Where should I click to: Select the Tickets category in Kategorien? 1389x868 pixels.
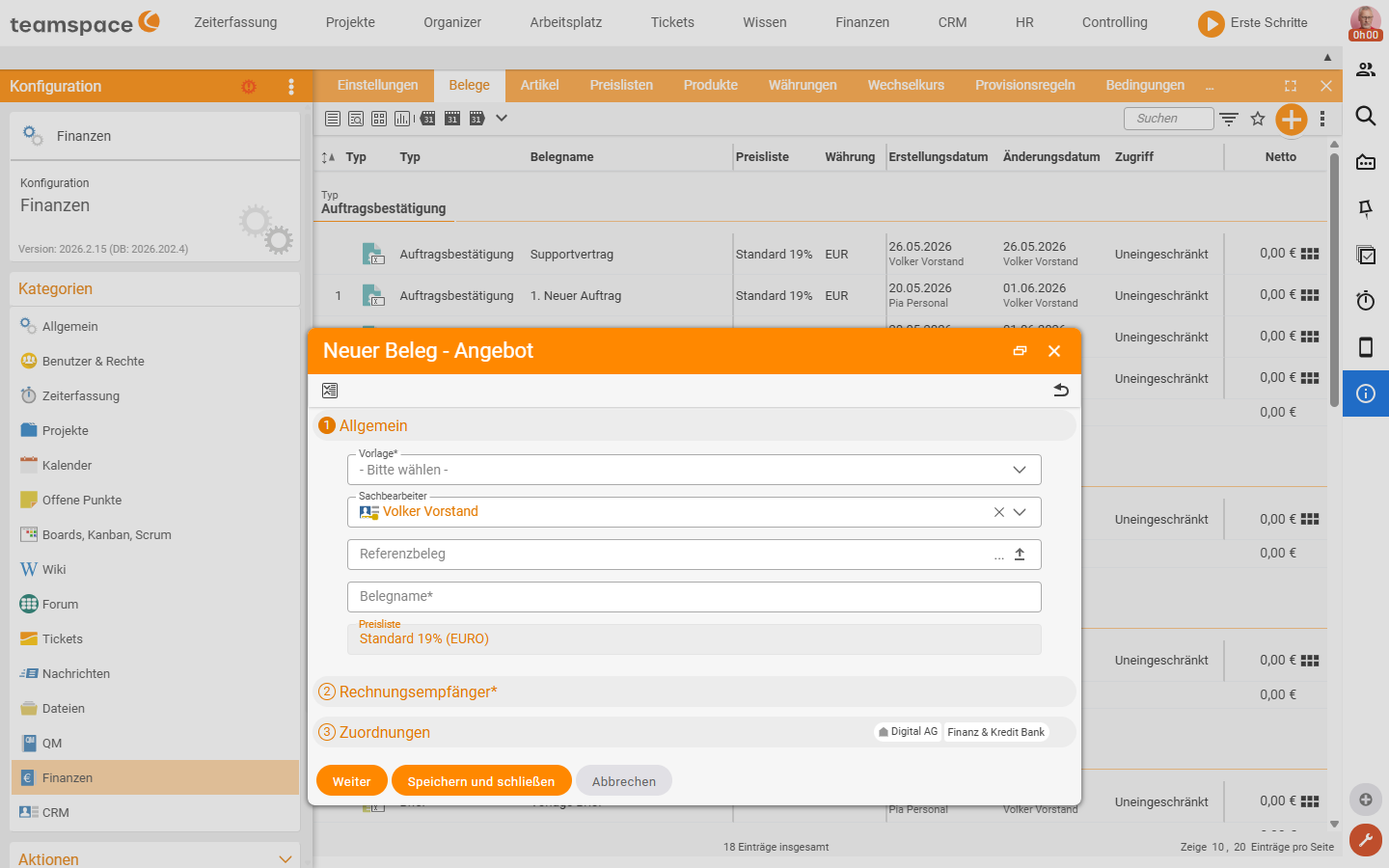[x=155, y=638]
